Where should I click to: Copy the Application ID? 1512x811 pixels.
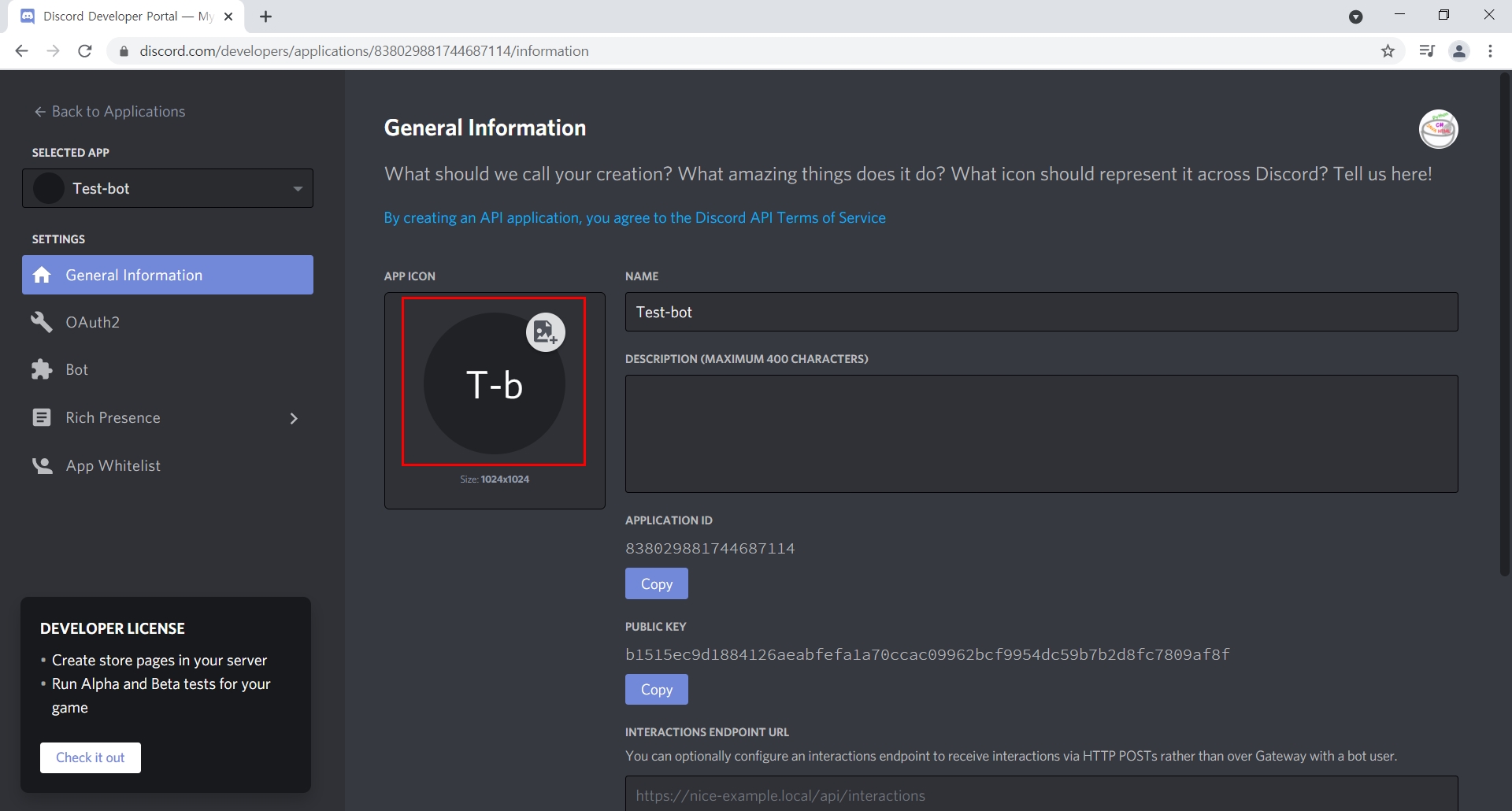click(657, 583)
